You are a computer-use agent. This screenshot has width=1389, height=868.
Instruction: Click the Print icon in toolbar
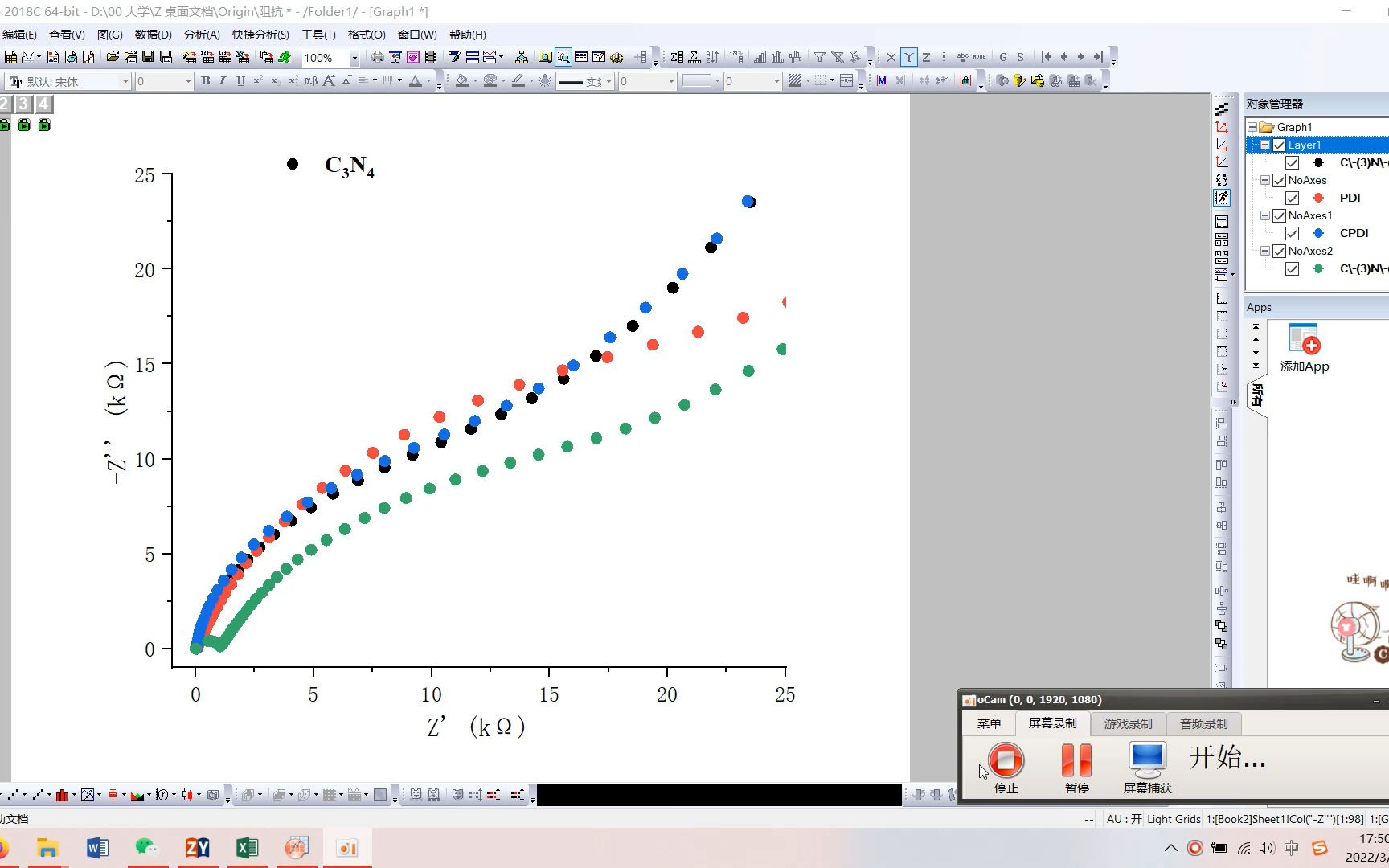[x=378, y=57]
